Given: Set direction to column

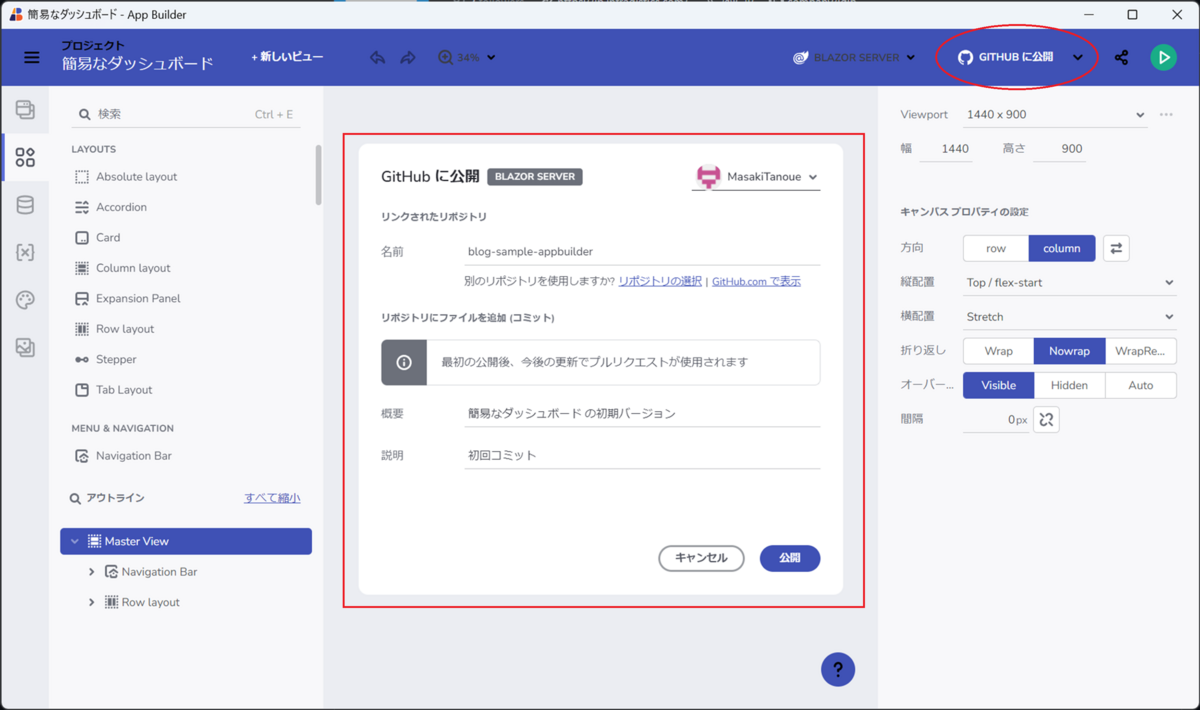Looking at the screenshot, I should [x=1062, y=248].
